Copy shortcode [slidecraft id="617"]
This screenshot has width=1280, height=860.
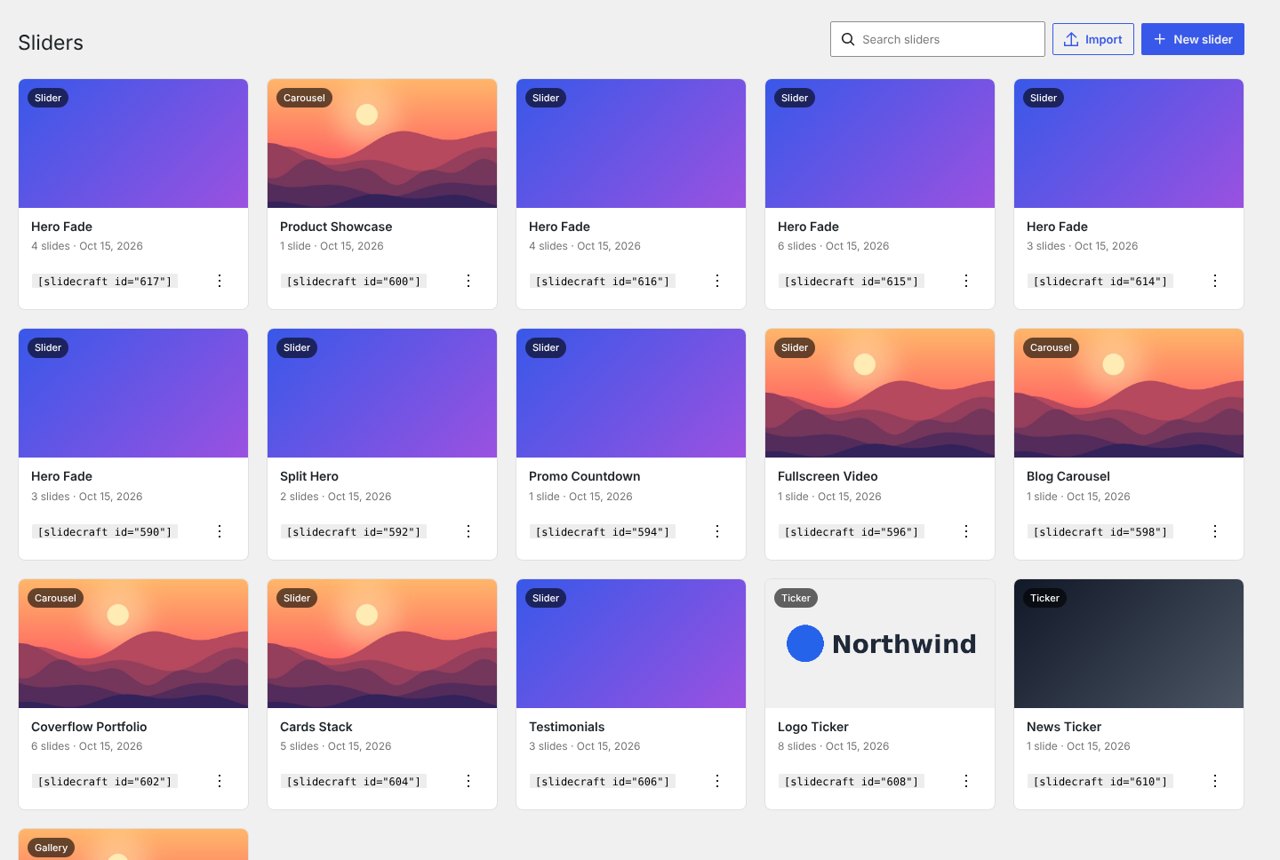tap(105, 281)
